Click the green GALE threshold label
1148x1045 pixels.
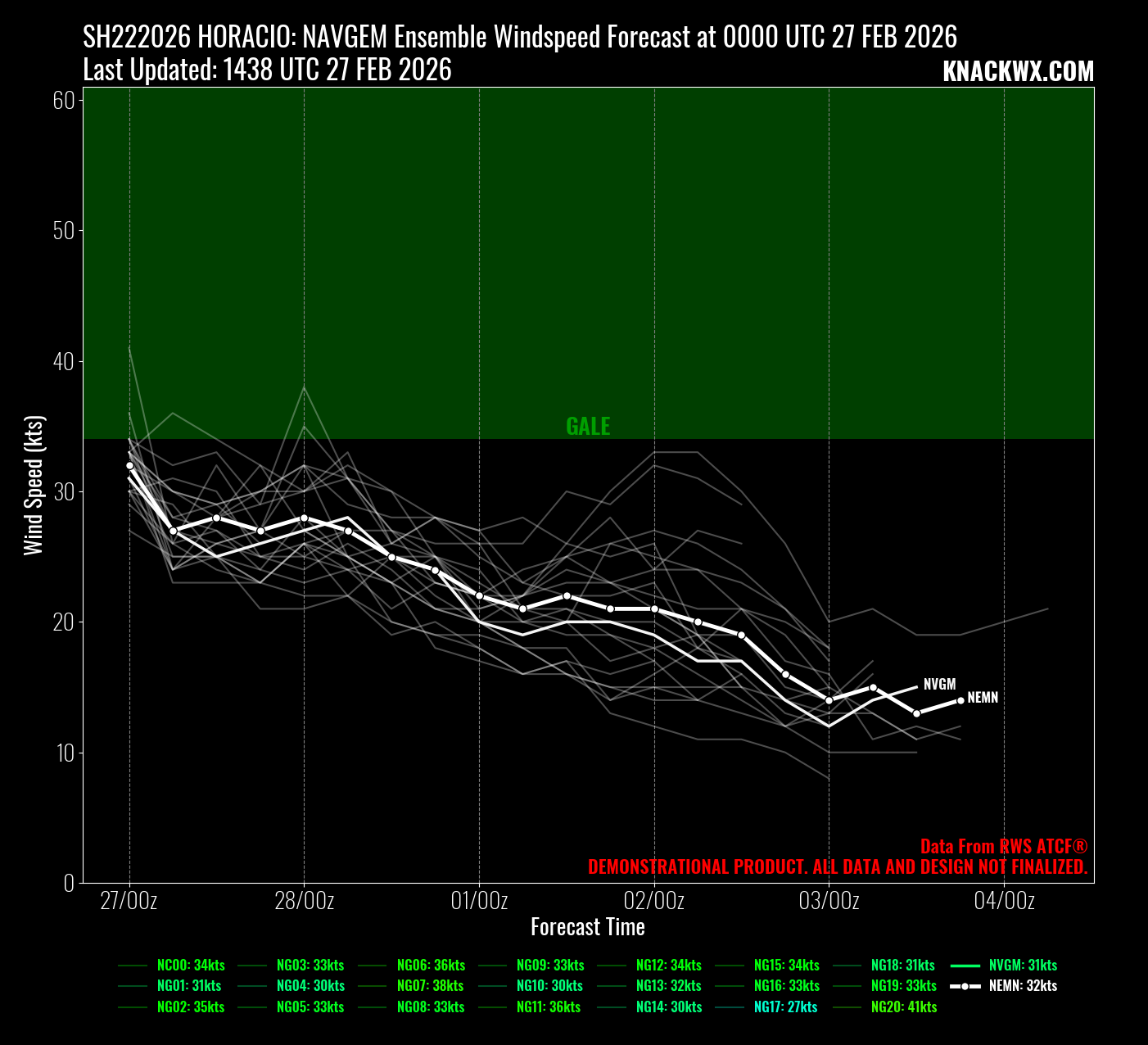click(x=588, y=426)
